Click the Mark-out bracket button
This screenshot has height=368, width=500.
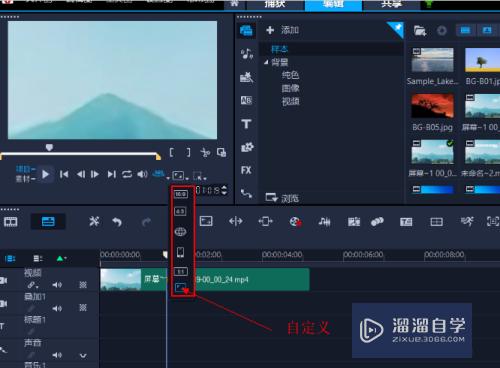click(x=188, y=153)
